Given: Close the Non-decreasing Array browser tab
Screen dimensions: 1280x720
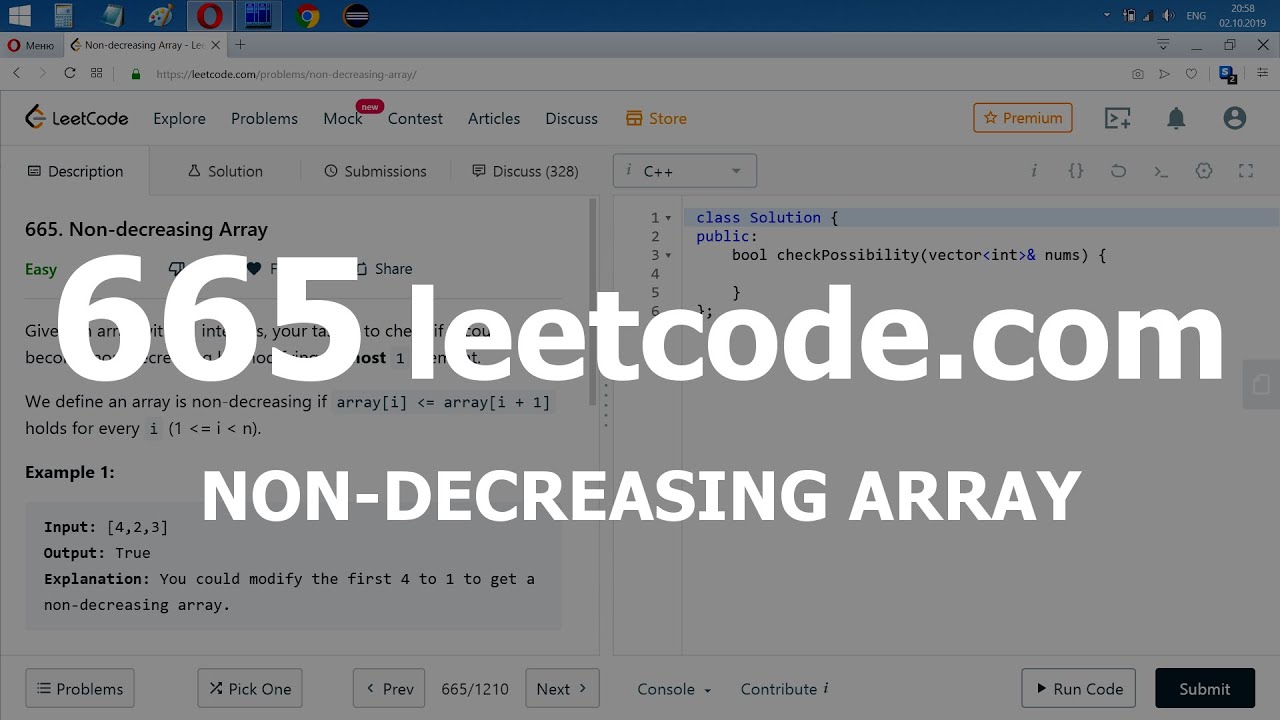Looking at the screenshot, I should [x=216, y=45].
